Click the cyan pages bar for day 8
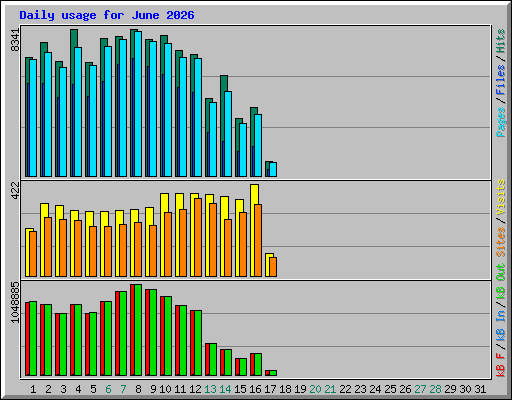The width and height of the screenshot is (512, 400). click(138, 104)
